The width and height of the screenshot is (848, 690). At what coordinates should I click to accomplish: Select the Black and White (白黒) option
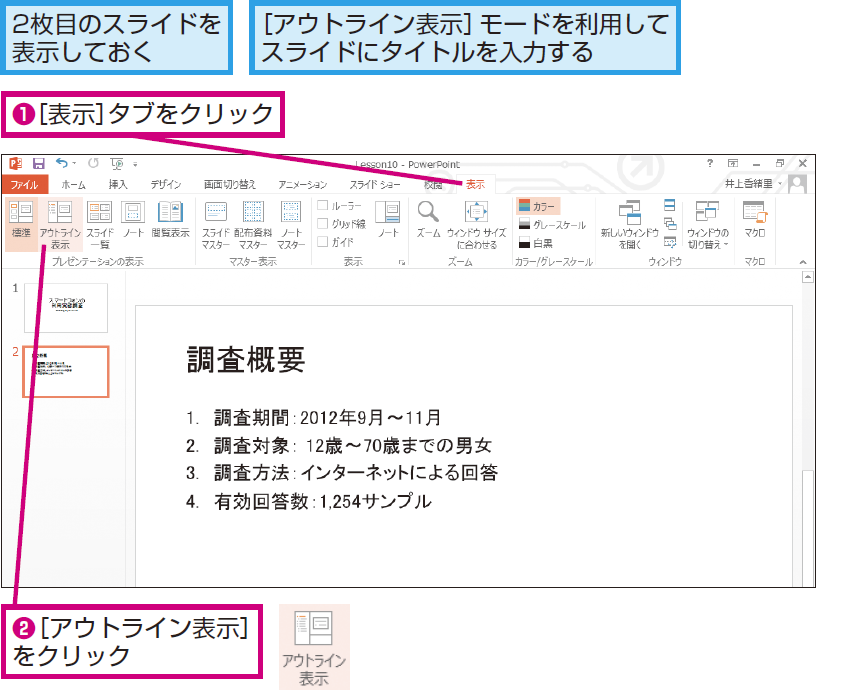(535, 243)
